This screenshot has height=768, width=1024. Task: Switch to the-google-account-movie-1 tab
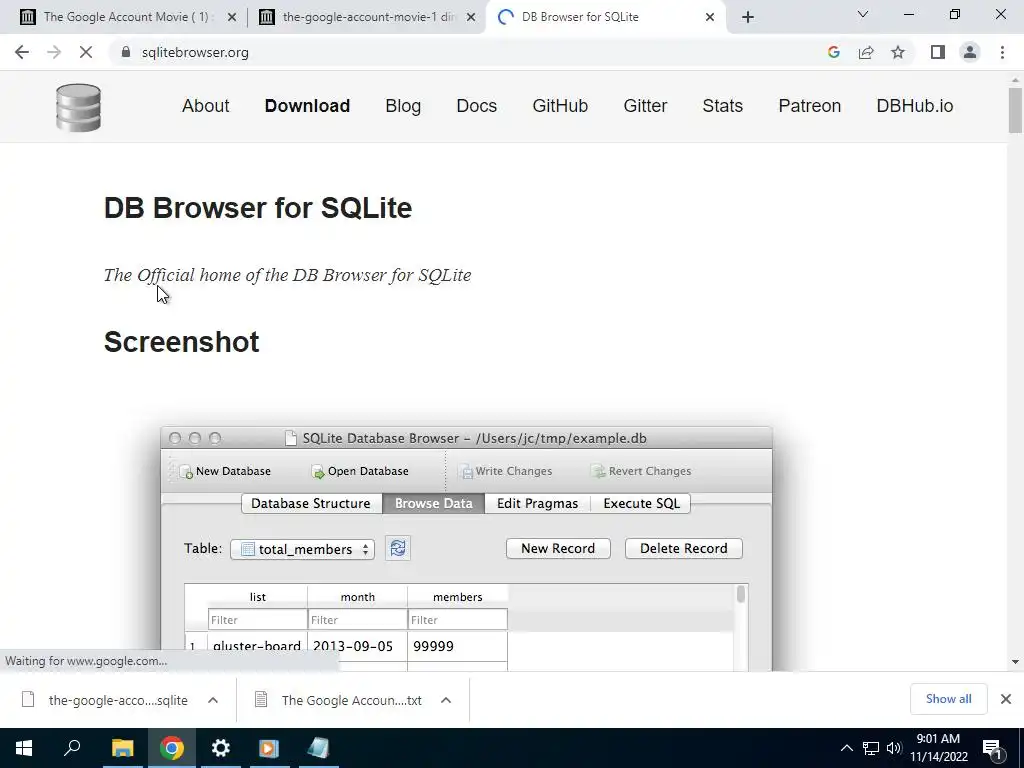tap(369, 17)
